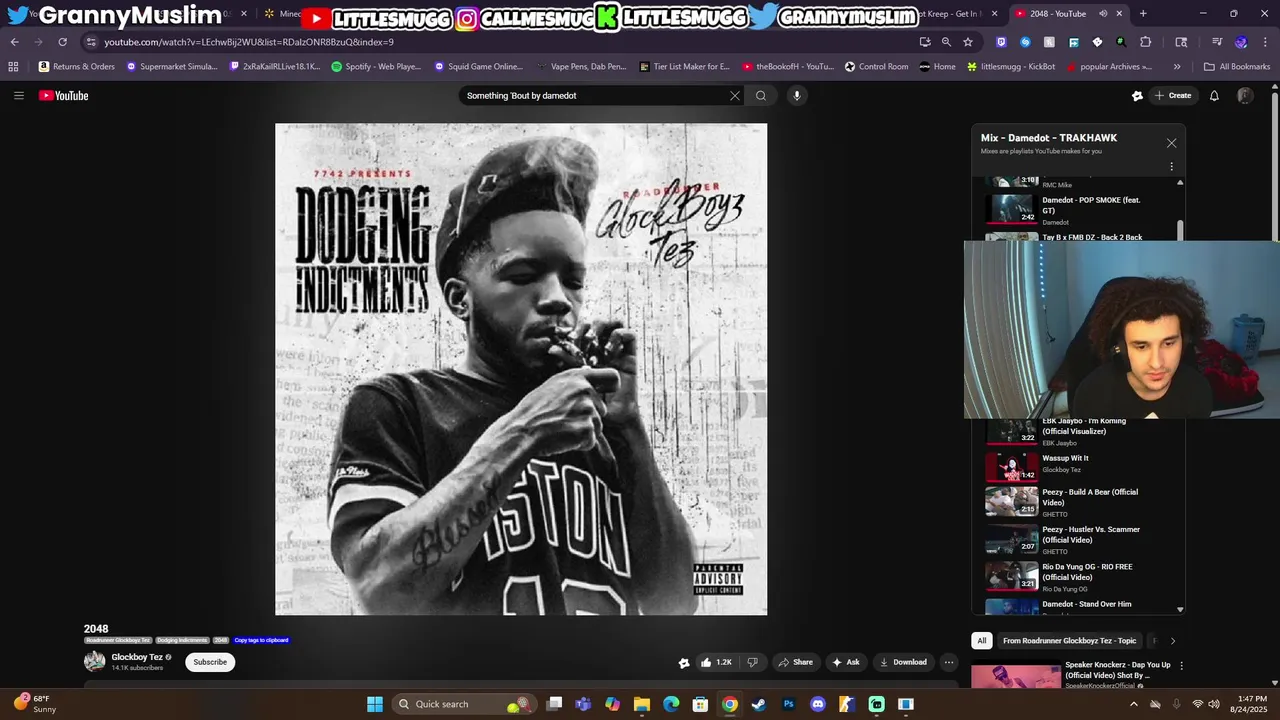Open the Shazam extension icon
This screenshot has height=720, width=1280.
(1025, 42)
